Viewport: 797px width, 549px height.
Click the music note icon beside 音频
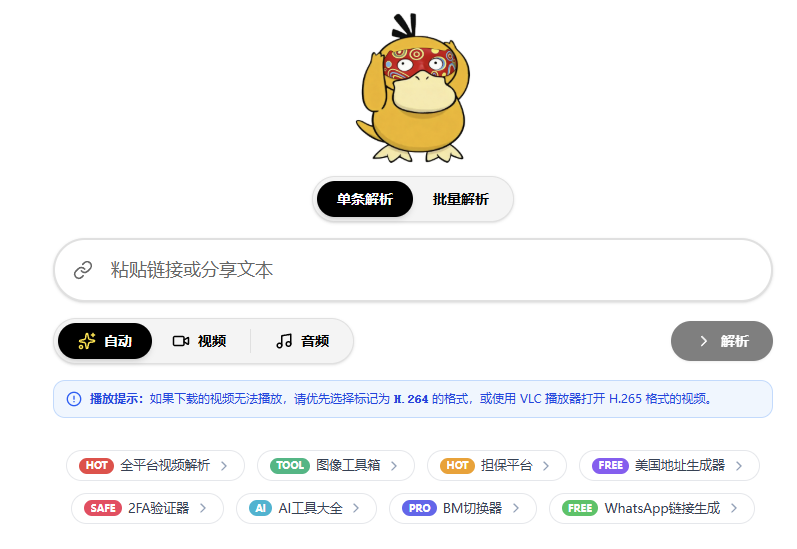click(x=284, y=341)
